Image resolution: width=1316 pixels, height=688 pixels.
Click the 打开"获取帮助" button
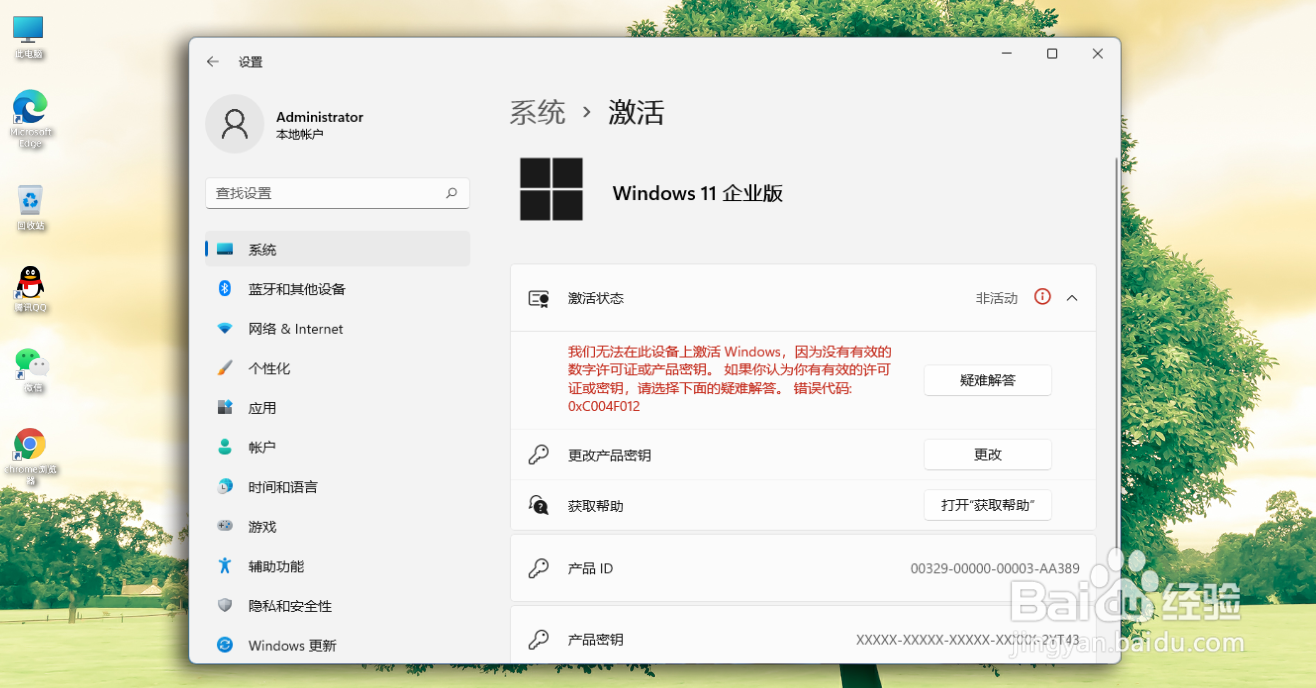pyautogui.click(x=988, y=505)
